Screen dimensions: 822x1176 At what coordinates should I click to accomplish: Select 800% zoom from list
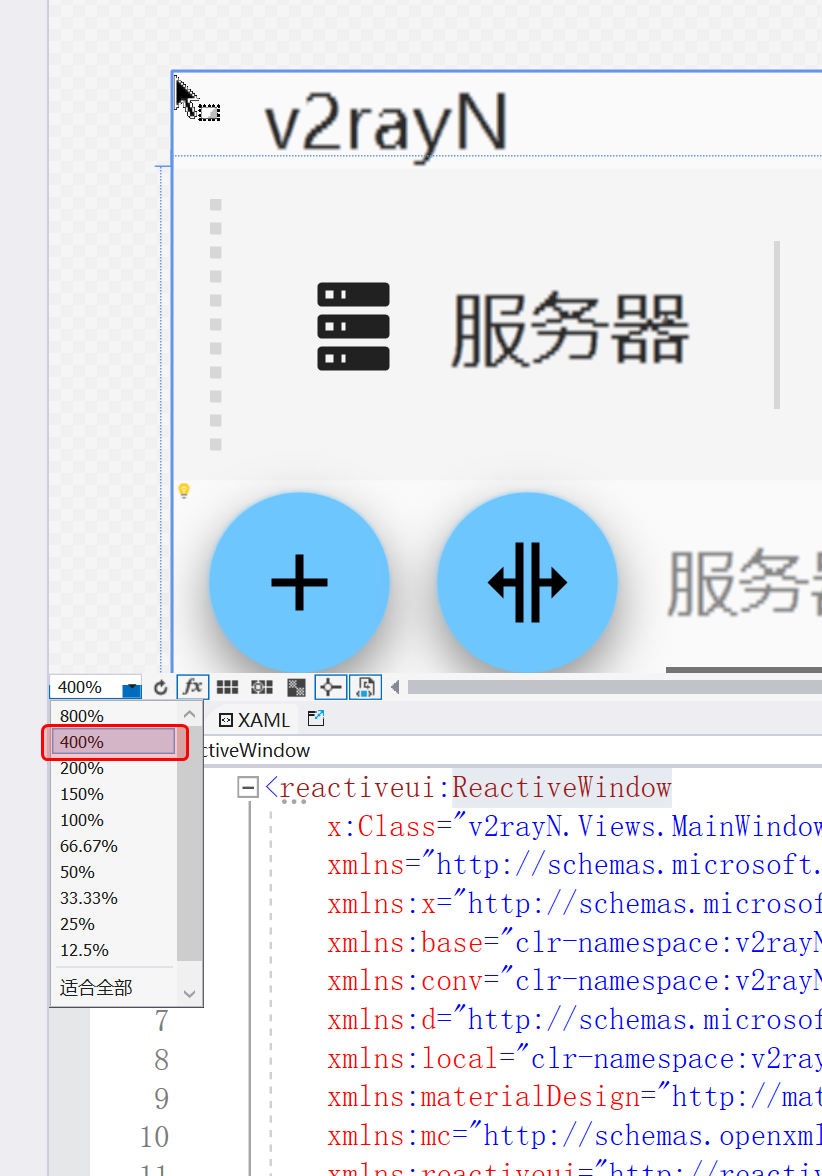pyautogui.click(x=82, y=716)
